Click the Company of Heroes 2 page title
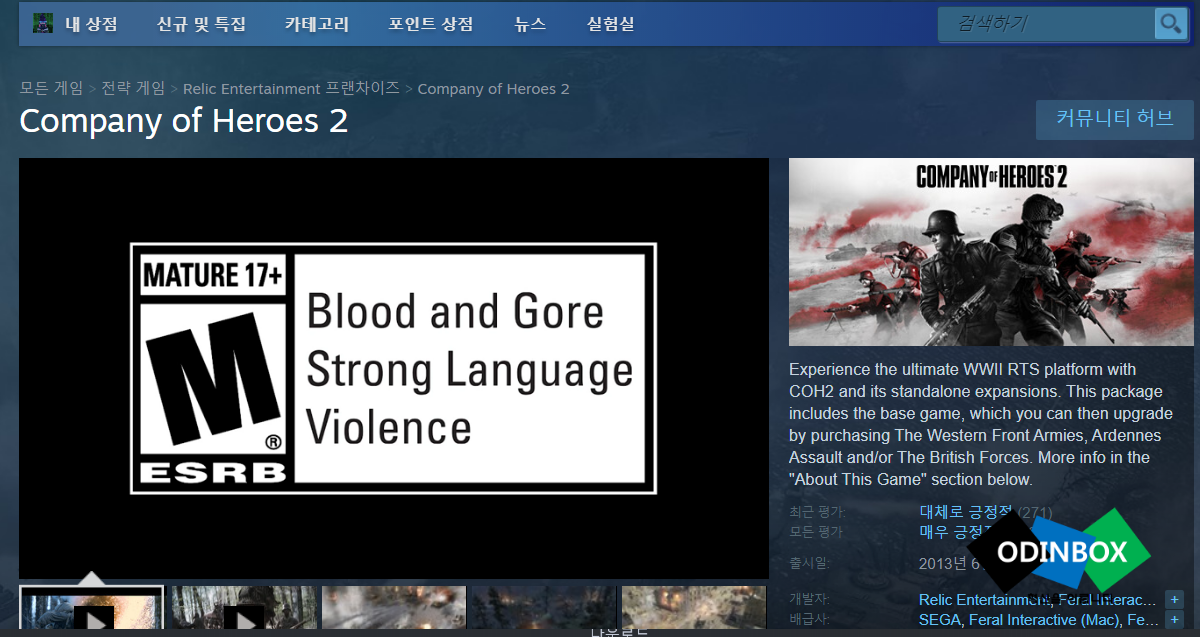 pos(184,121)
